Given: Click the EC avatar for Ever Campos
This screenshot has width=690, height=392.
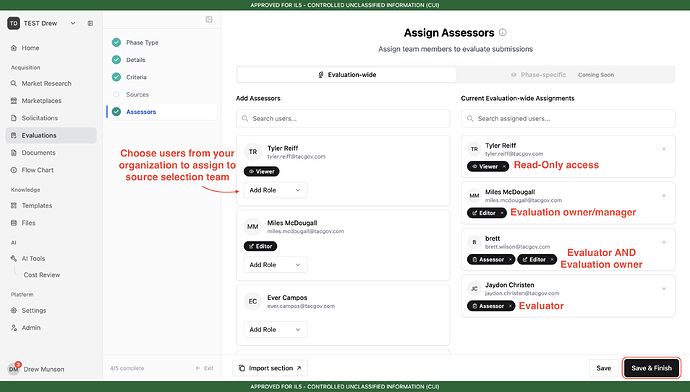Looking at the screenshot, I should click(253, 301).
